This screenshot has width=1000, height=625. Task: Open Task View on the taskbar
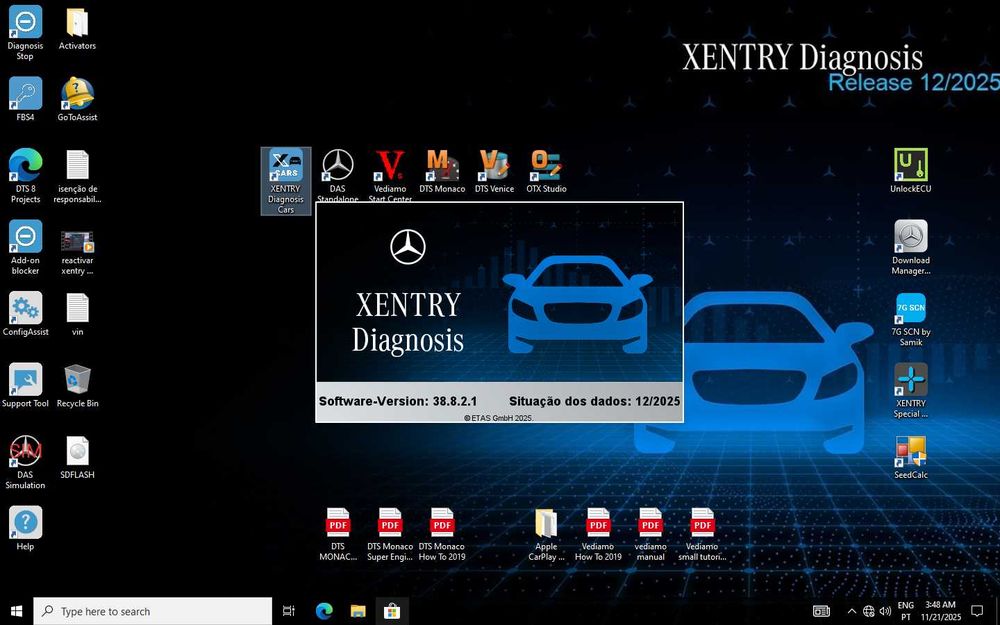289,611
